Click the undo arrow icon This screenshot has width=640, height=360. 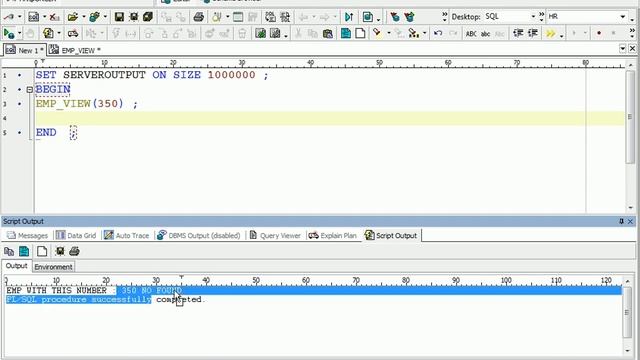point(438,33)
